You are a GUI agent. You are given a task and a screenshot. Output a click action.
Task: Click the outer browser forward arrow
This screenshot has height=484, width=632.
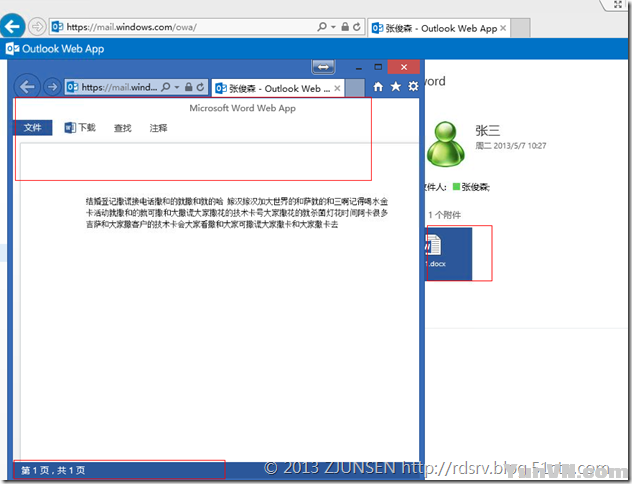37,27
